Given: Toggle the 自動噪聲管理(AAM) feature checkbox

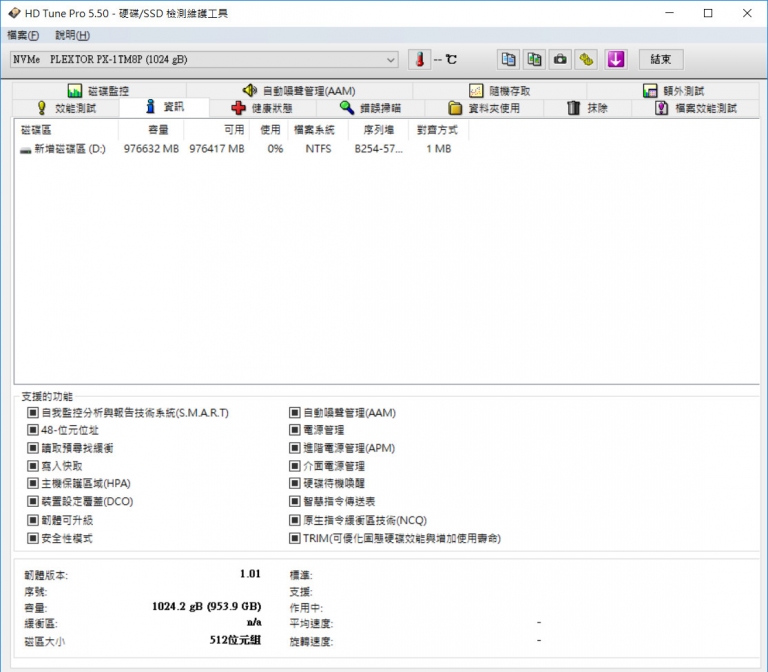Looking at the screenshot, I should coord(294,413).
